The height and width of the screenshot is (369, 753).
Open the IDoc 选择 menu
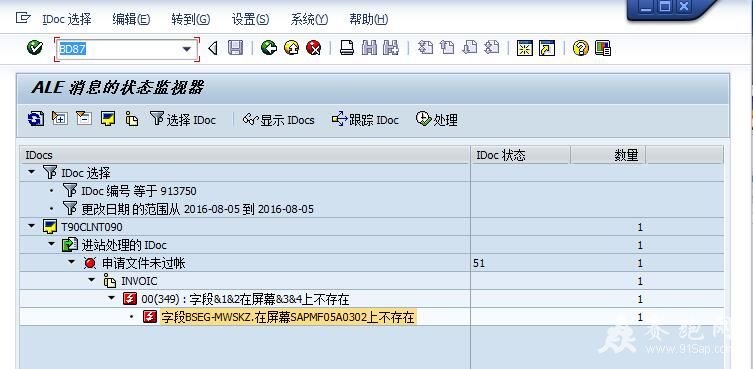coord(67,20)
